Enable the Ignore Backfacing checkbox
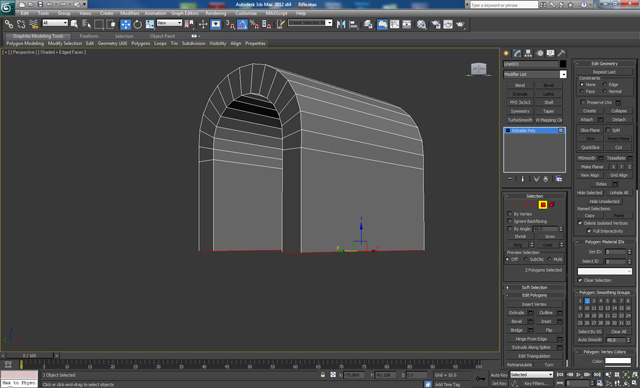Viewport: 640px width, 388px height. coord(510,221)
